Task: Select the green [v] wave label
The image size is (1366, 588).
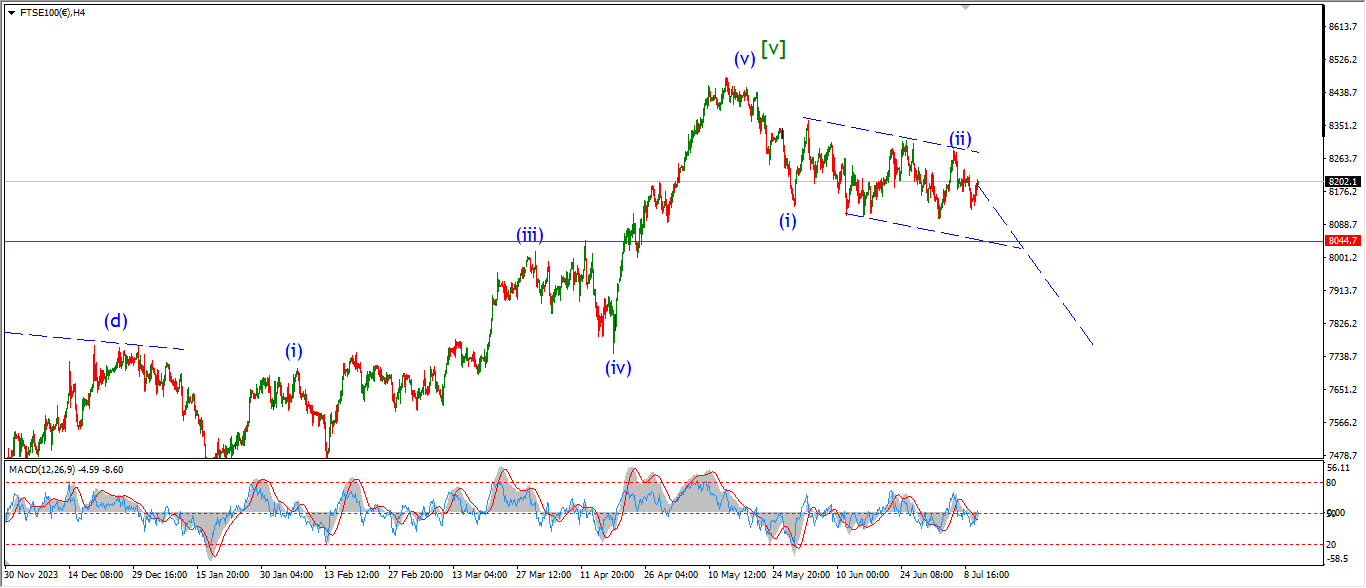Action: [773, 48]
